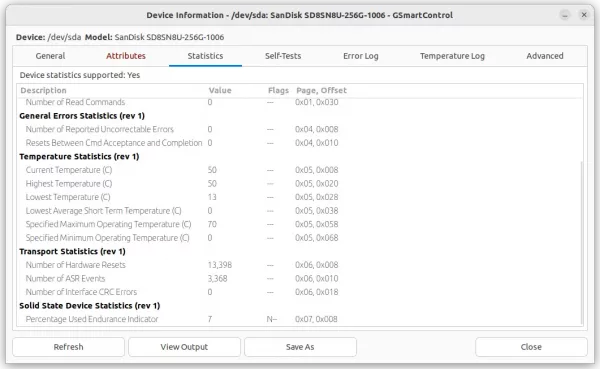This screenshot has height=369, width=600.
Task: Select Resets Between Cmd Acceptance and Completion row
Action: tap(299, 143)
